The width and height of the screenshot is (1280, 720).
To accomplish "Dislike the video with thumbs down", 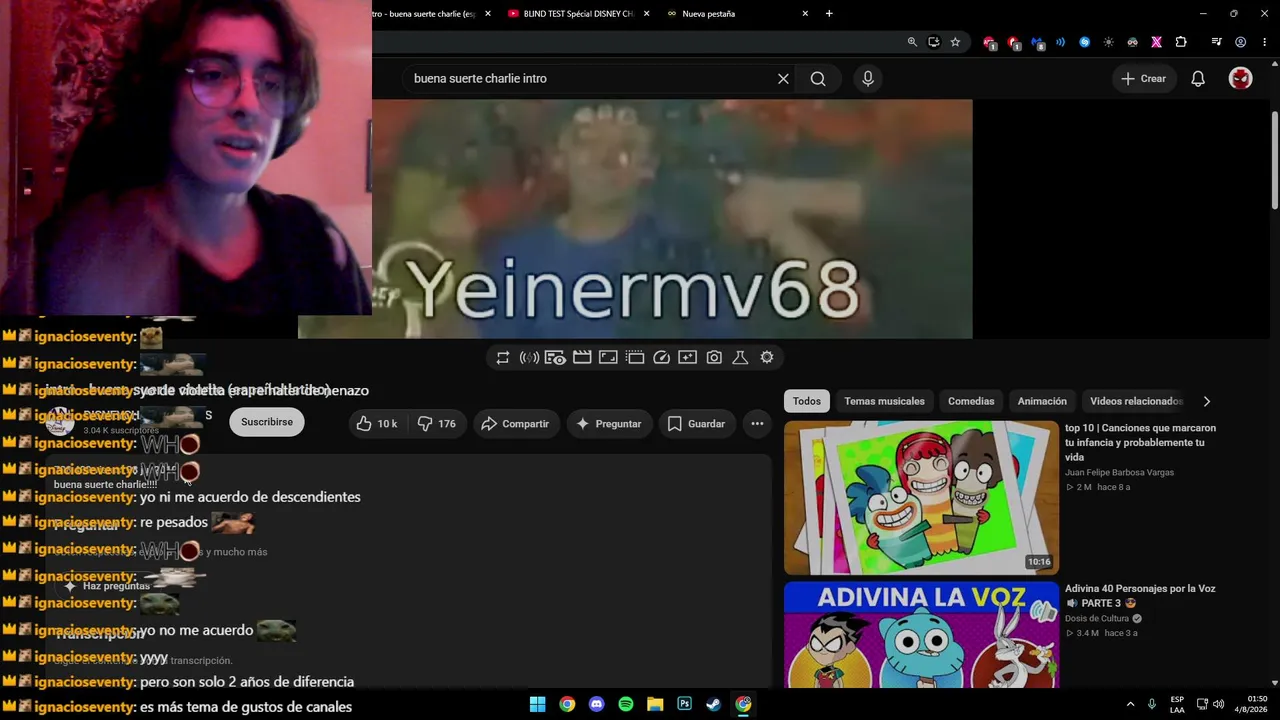I will click(x=436, y=424).
